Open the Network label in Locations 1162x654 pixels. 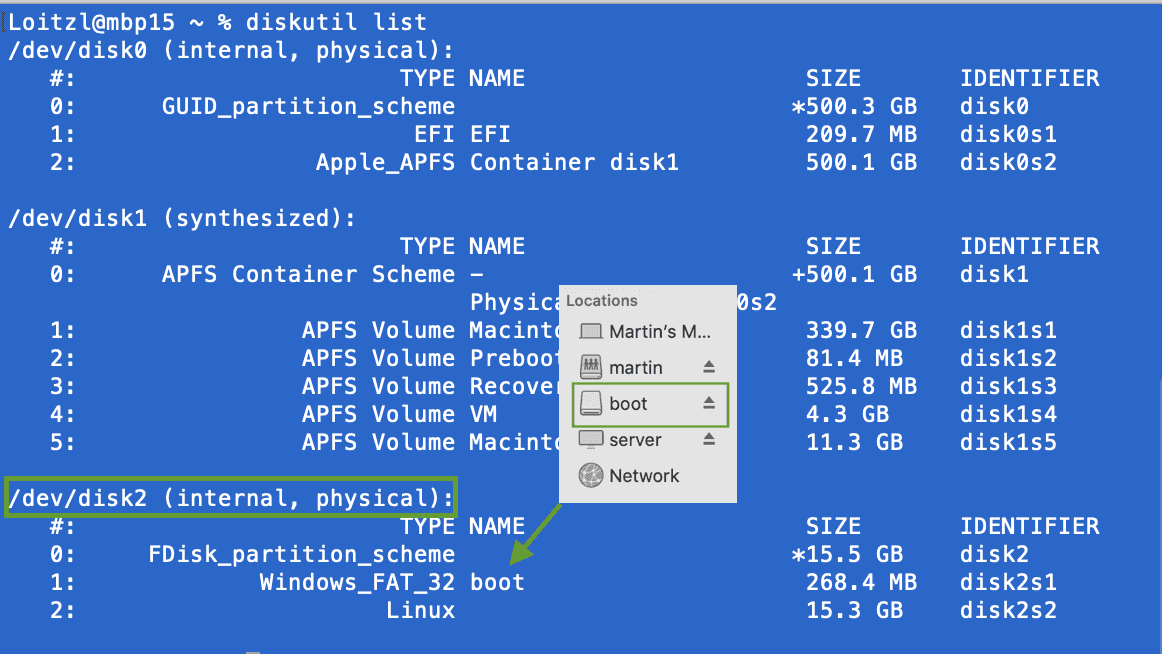644,476
